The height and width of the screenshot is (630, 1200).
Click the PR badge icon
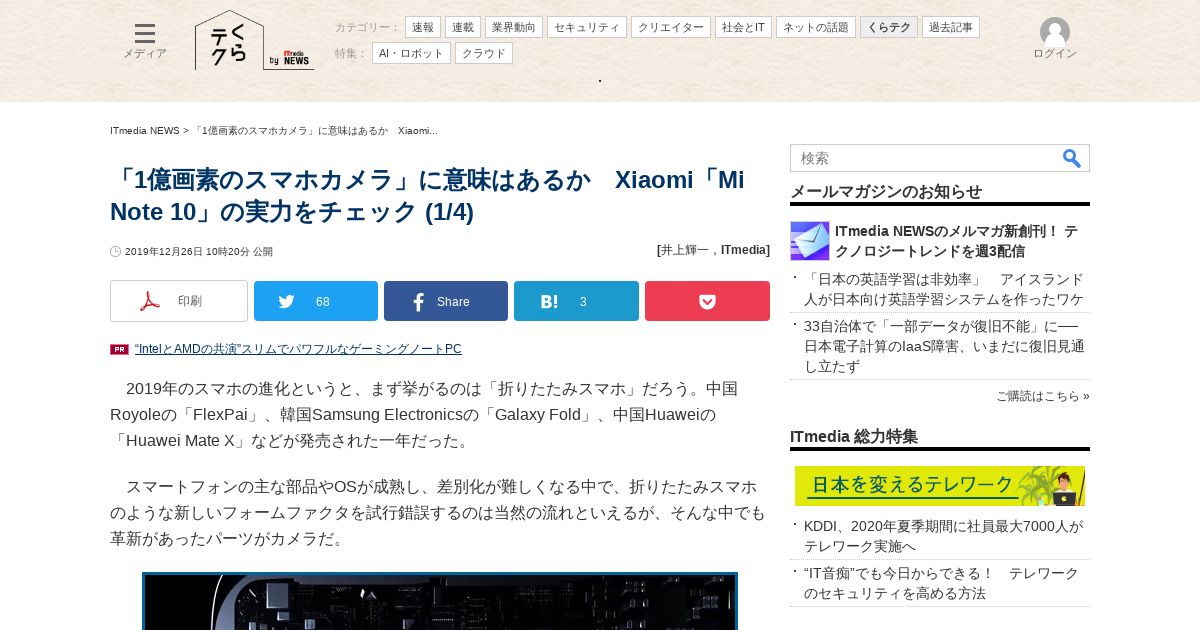tap(120, 349)
